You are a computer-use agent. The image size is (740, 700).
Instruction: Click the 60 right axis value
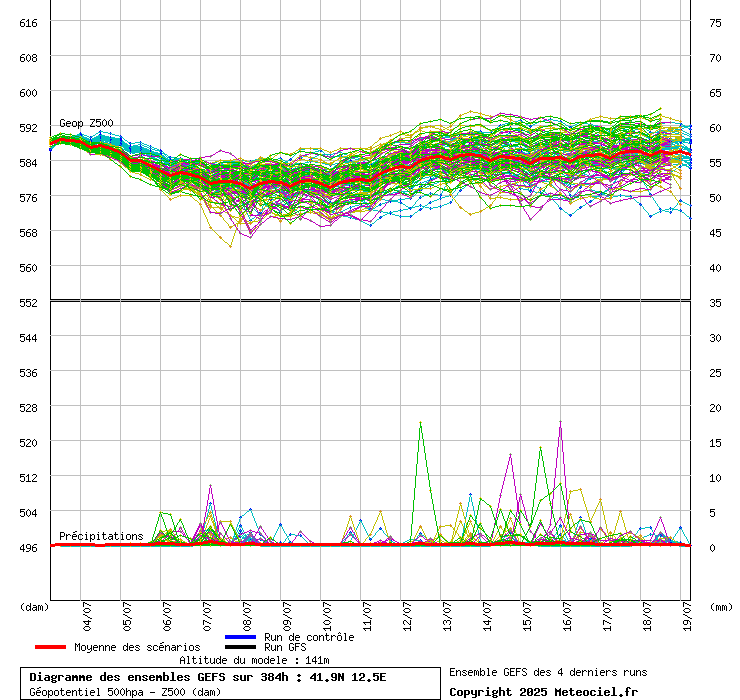[x=715, y=128]
